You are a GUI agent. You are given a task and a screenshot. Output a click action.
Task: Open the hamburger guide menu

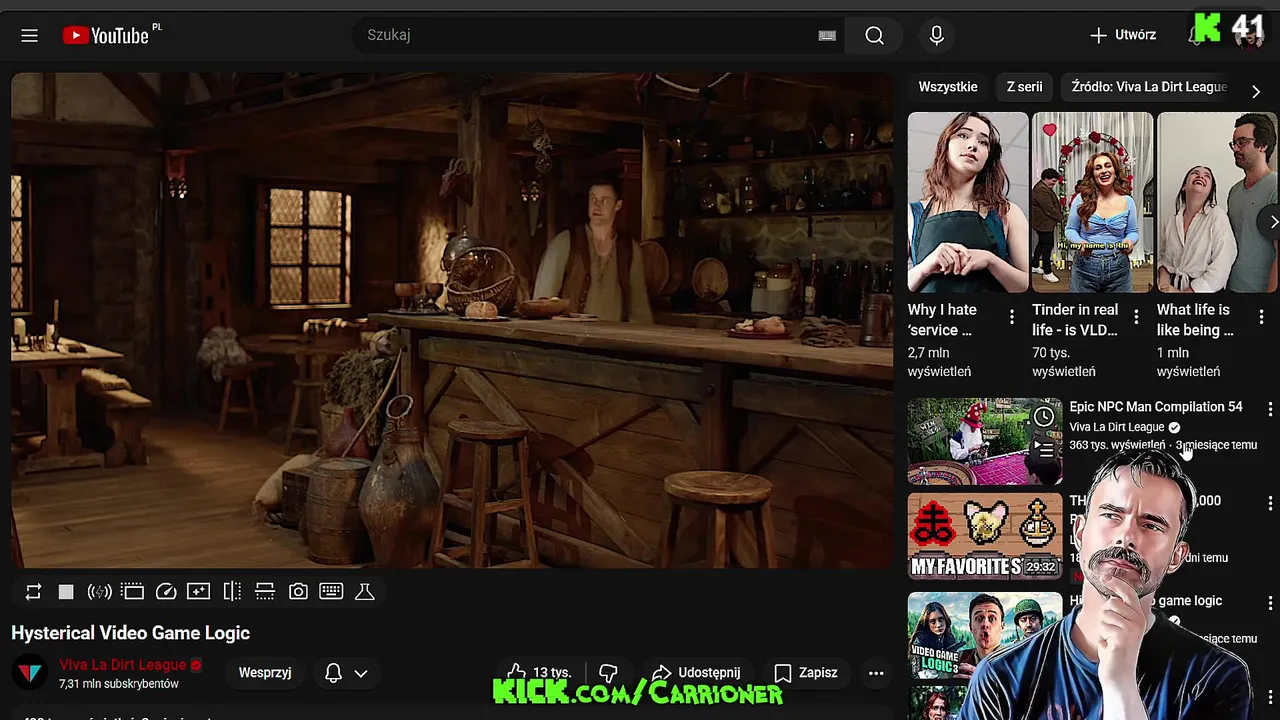pos(29,35)
